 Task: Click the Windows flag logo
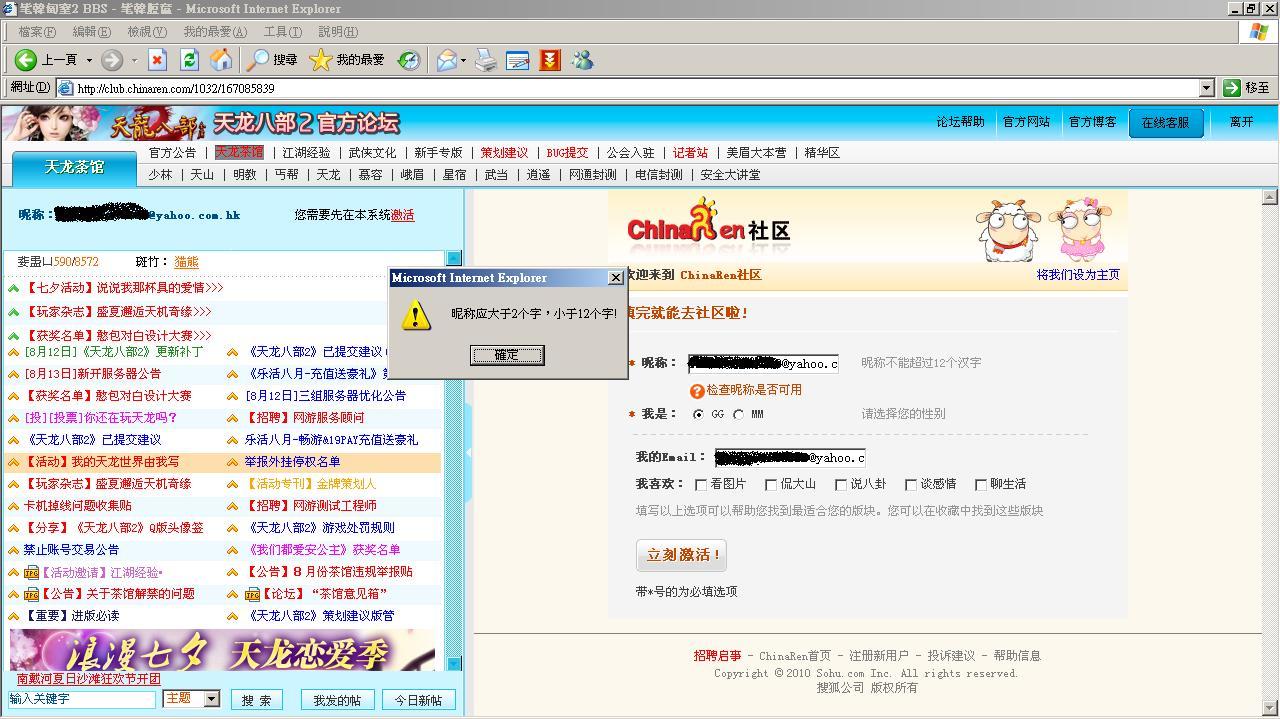click(1259, 32)
